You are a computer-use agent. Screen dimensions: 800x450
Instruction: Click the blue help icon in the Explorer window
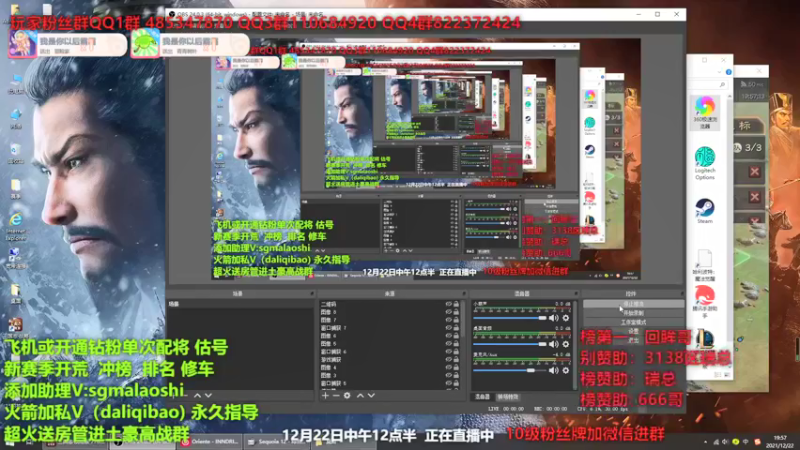pos(728,72)
